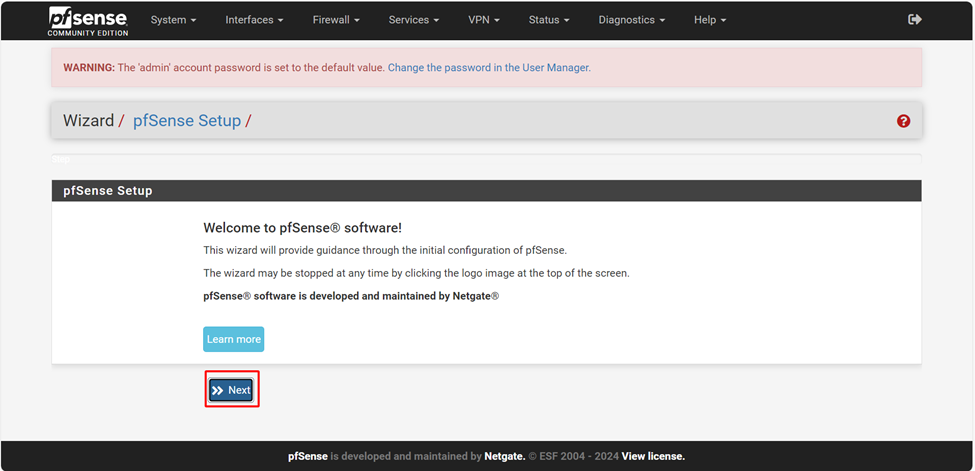Click the pfSense link in the footer

click(x=307, y=456)
